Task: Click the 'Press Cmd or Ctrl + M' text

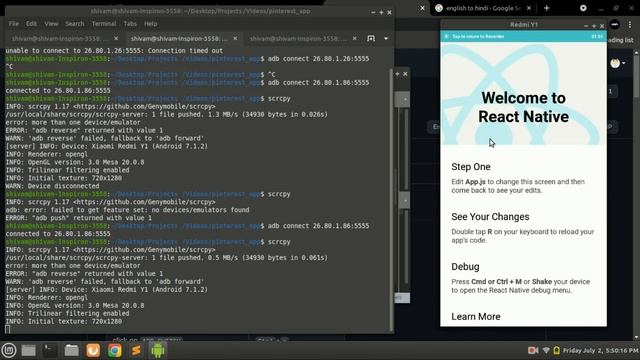Action: (520, 286)
